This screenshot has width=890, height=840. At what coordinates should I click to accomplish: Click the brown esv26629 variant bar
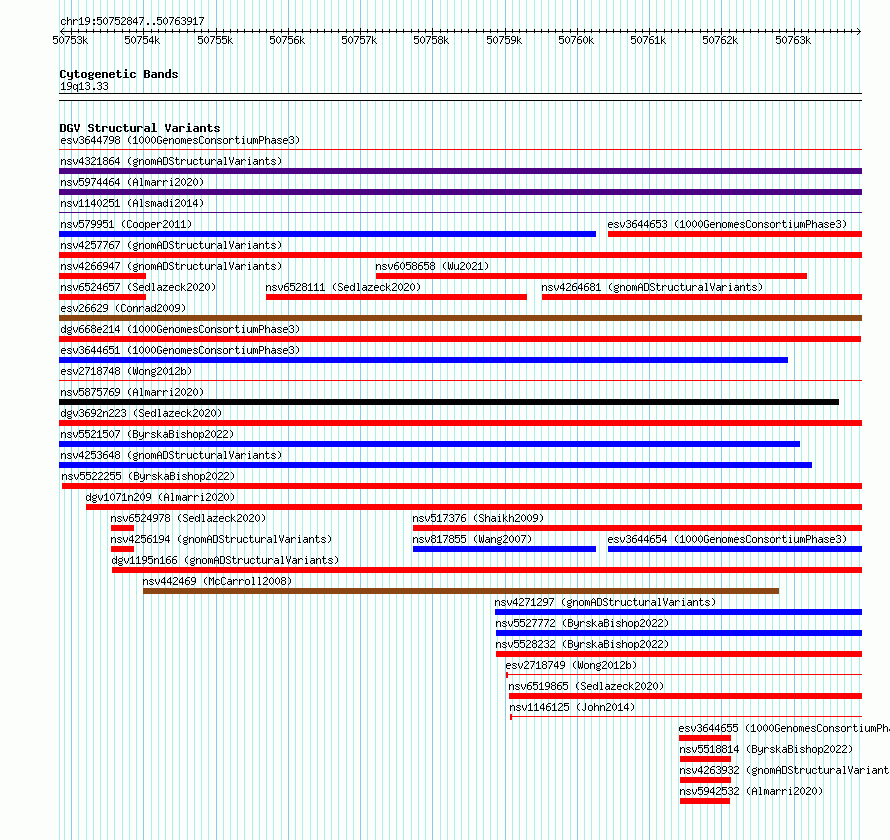coord(460,318)
